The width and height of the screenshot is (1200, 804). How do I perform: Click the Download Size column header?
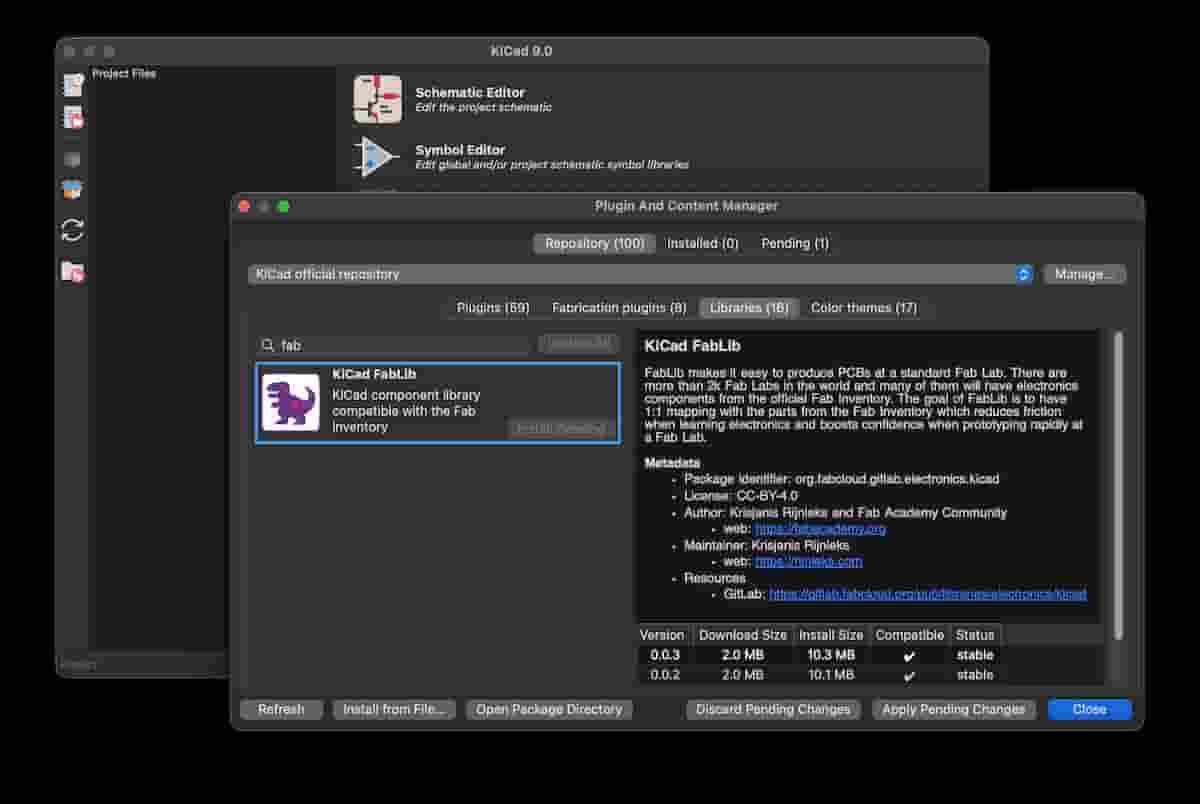coord(742,635)
